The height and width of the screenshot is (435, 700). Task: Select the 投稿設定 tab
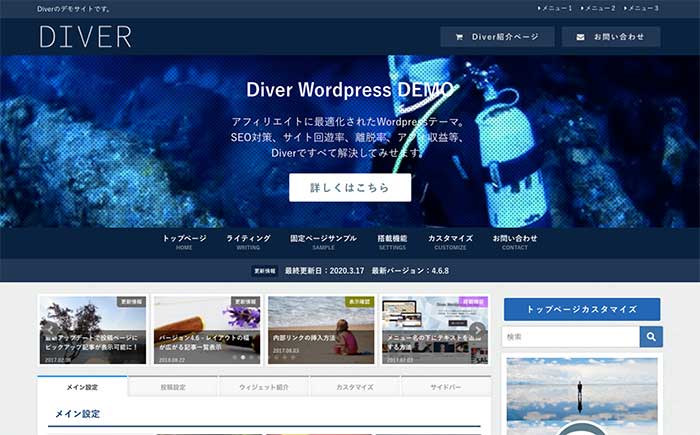173,387
